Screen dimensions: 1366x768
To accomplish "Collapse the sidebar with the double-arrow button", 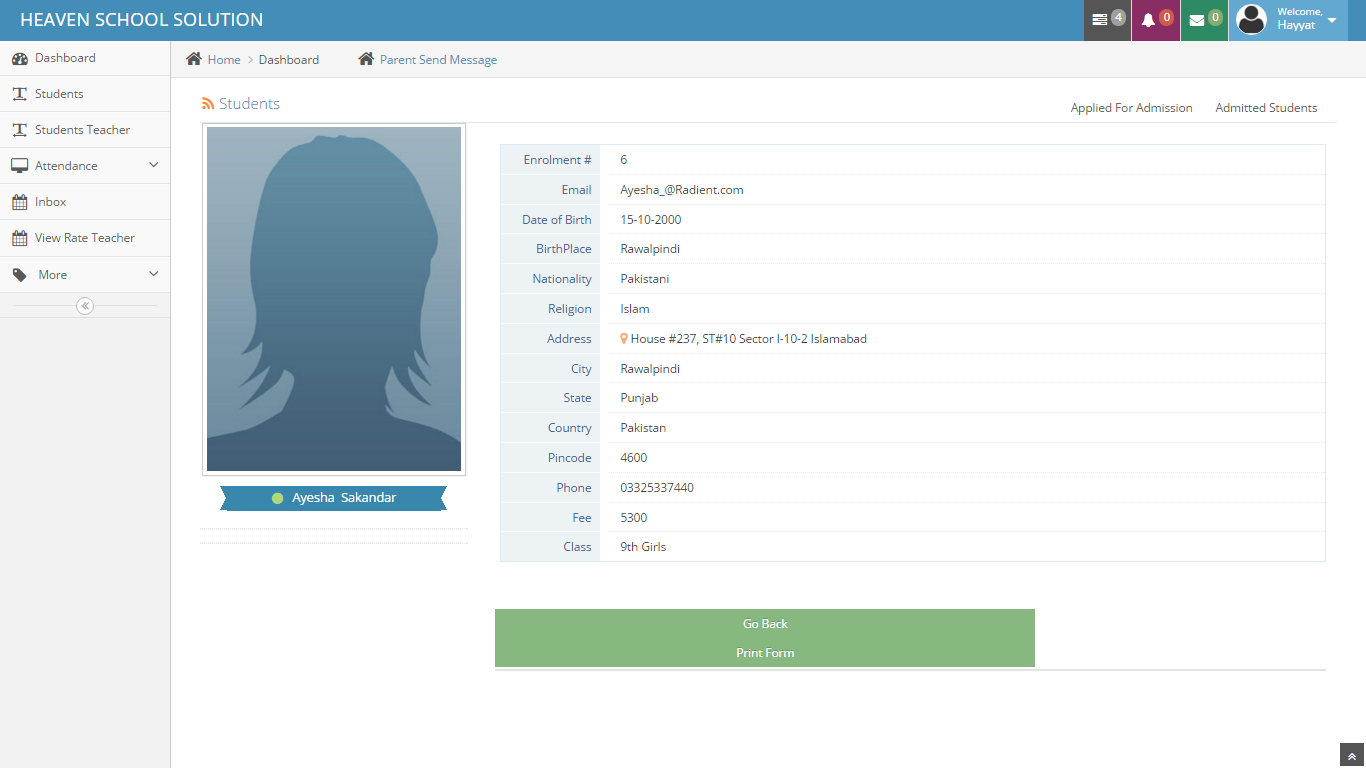I will click(85, 305).
